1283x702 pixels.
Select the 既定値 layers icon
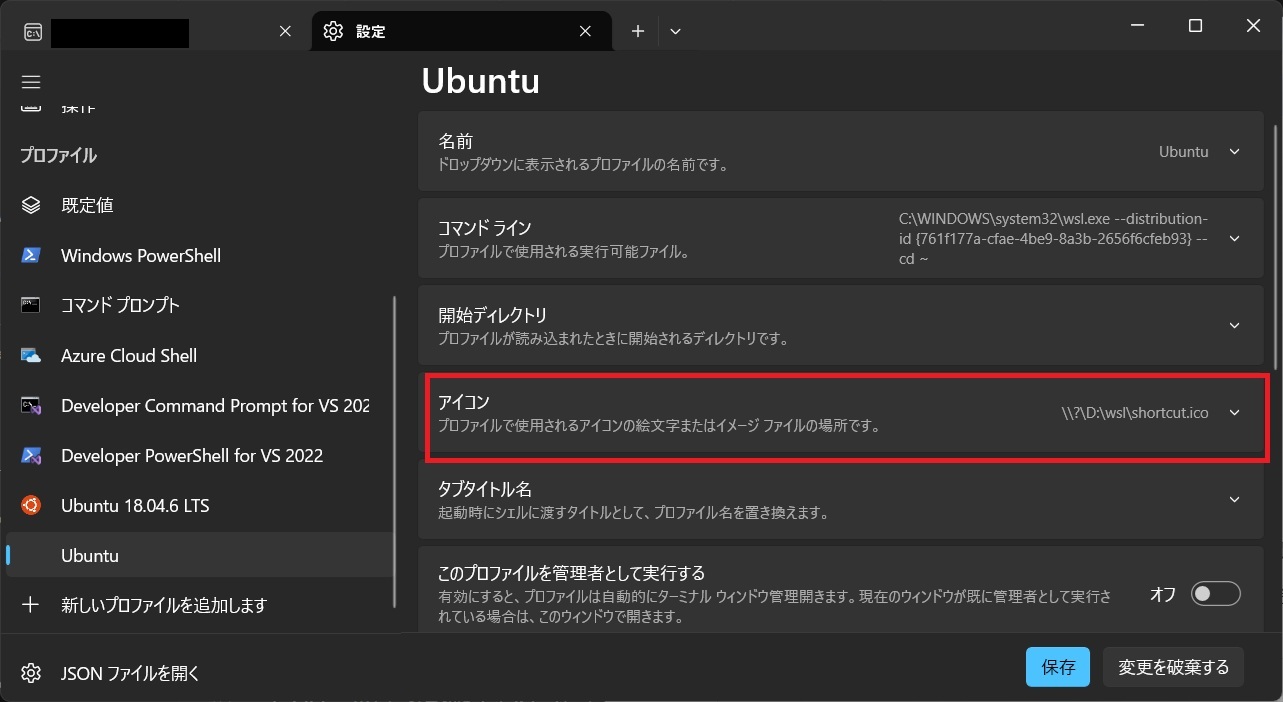coord(31,205)
